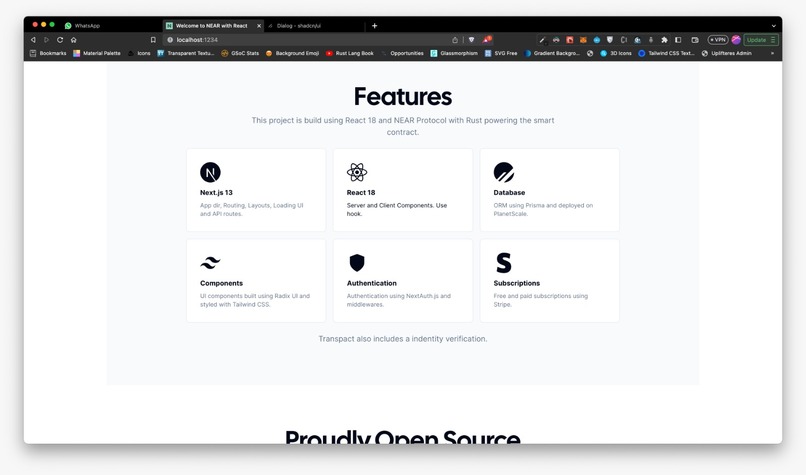Open the SVG Free bookmark
This screenshot has width=806, height=475.
click(501, 53)
